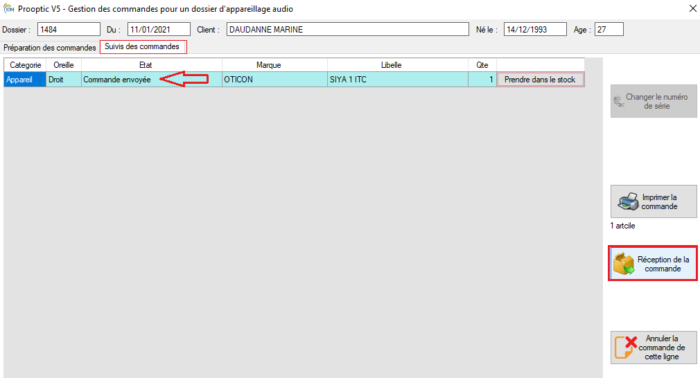Select the Appareil category cell
700x378 pixels.
(x=25, y=79)
